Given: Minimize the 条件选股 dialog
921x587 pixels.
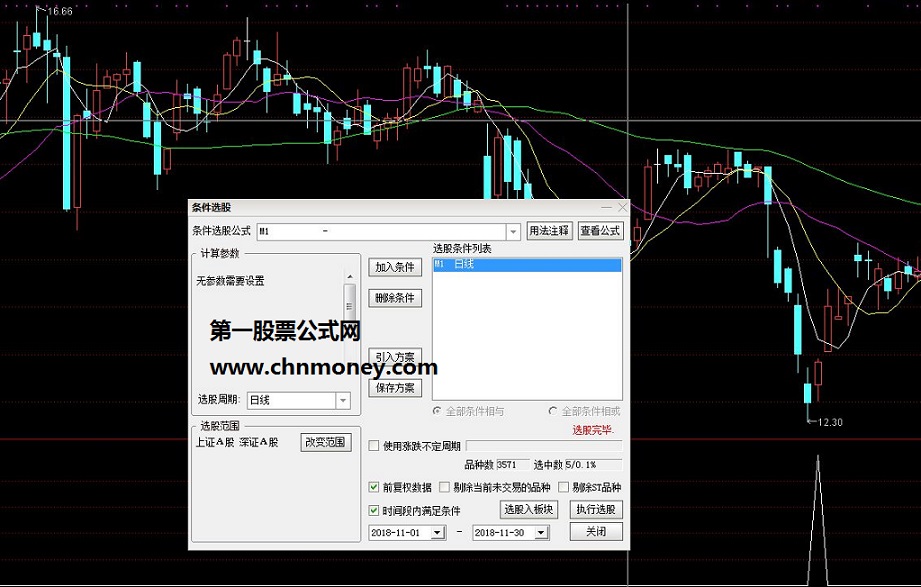Looking at the screenshot, I should coord(607,207).
